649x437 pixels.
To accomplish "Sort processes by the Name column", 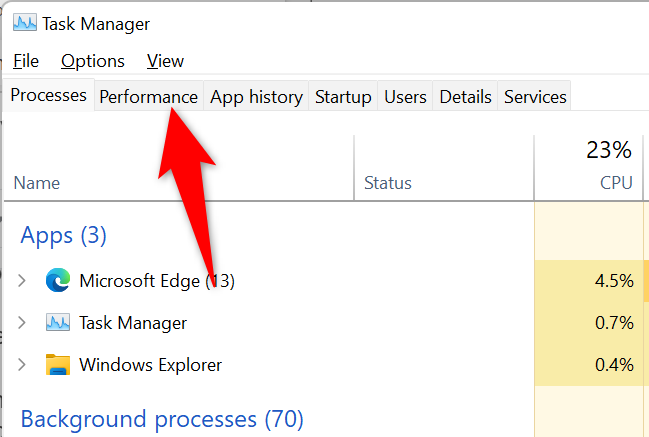I will (37, 183).
